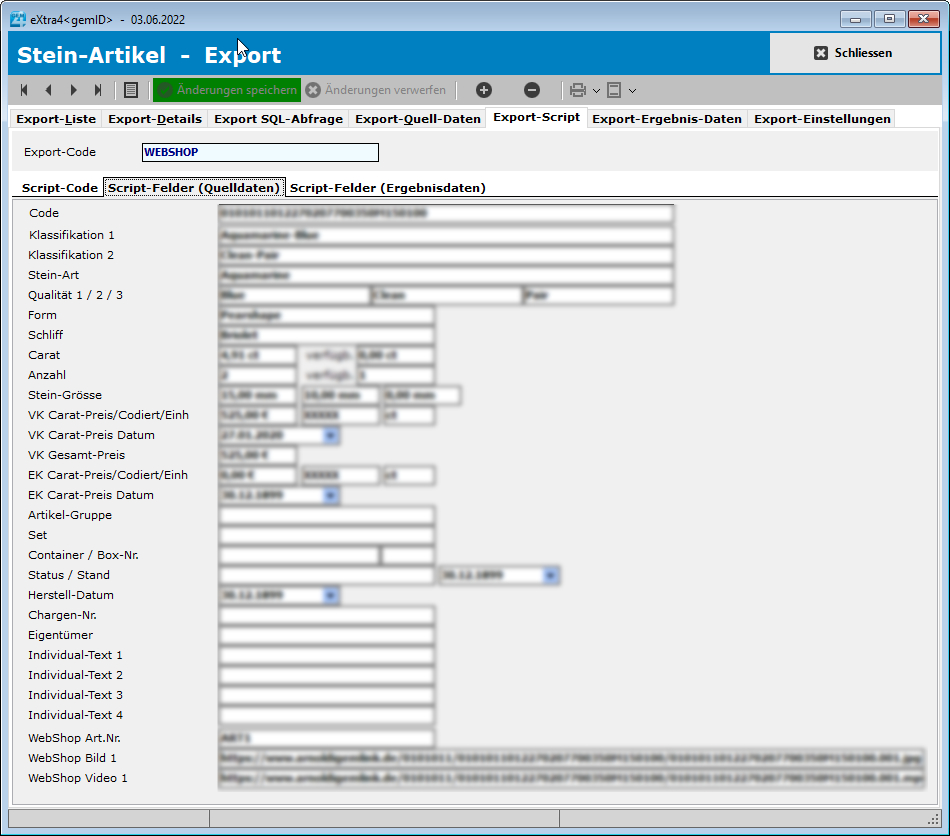Image resolution: width=950 pixels, height=836 pixels.
Task: Delete the record using minus icon
Action: [533, 90]
